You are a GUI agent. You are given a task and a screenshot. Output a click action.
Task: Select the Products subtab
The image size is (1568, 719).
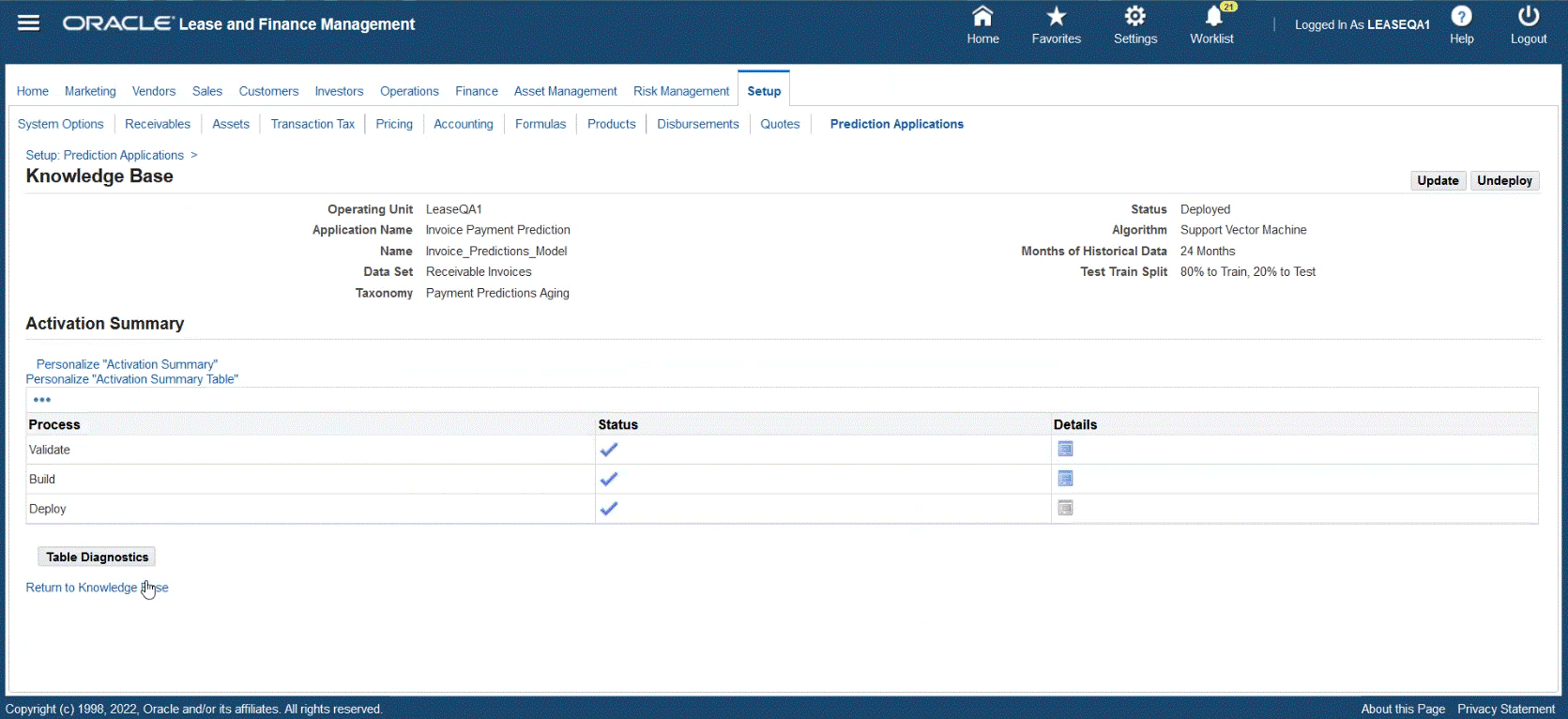tap(612, 124)
